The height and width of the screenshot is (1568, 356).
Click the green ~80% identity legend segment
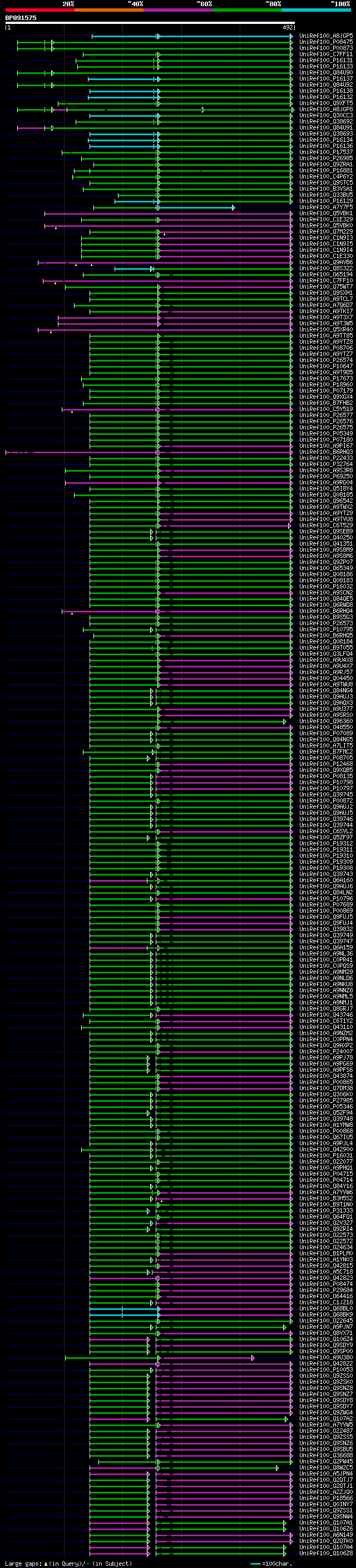(247, 10)
